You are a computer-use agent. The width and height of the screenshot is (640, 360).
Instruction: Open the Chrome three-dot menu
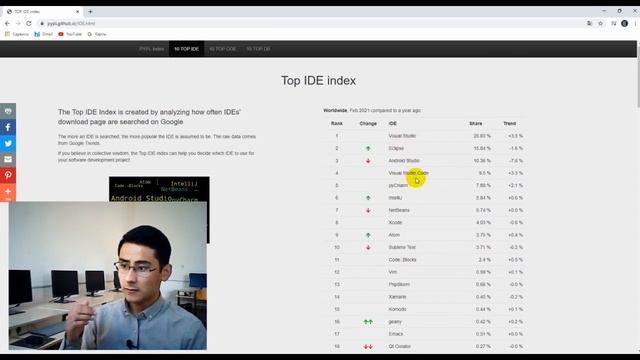[x=636, y=23]
